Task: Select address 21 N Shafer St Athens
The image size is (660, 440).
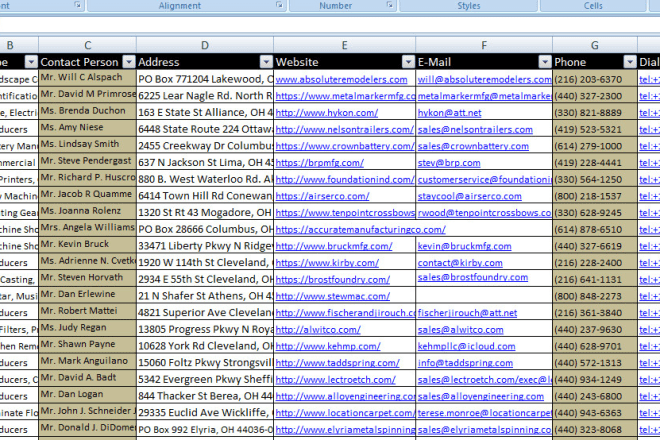Action: coord(205,296)
